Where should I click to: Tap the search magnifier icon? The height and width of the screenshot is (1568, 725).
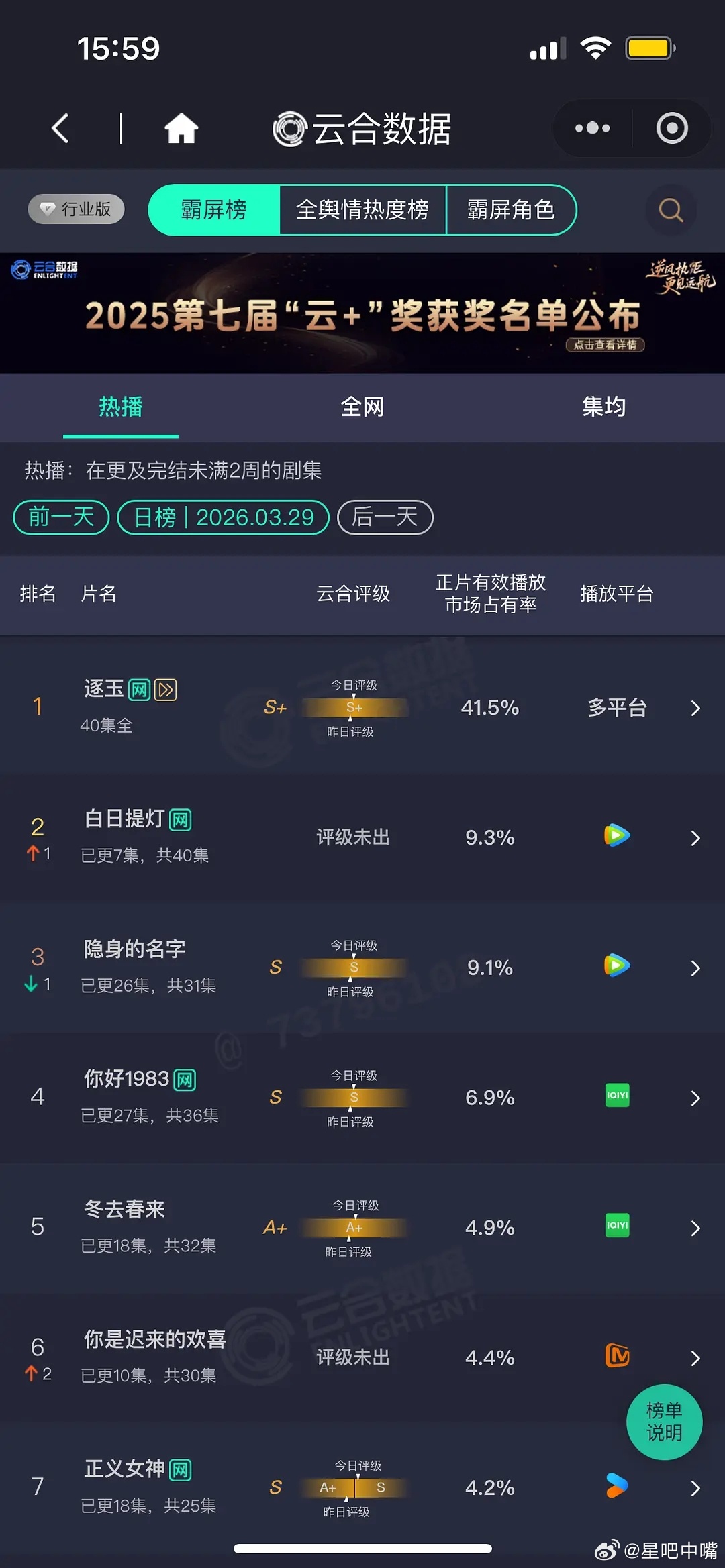669,210
